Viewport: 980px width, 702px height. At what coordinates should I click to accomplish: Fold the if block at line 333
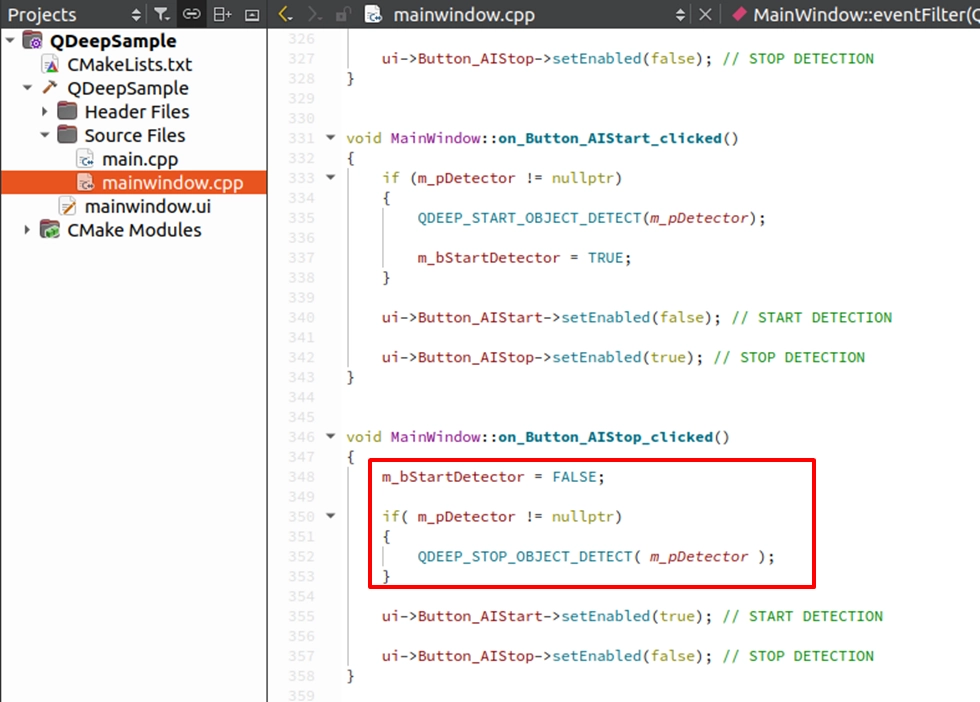pyautogui.click(x=331, y=178)
